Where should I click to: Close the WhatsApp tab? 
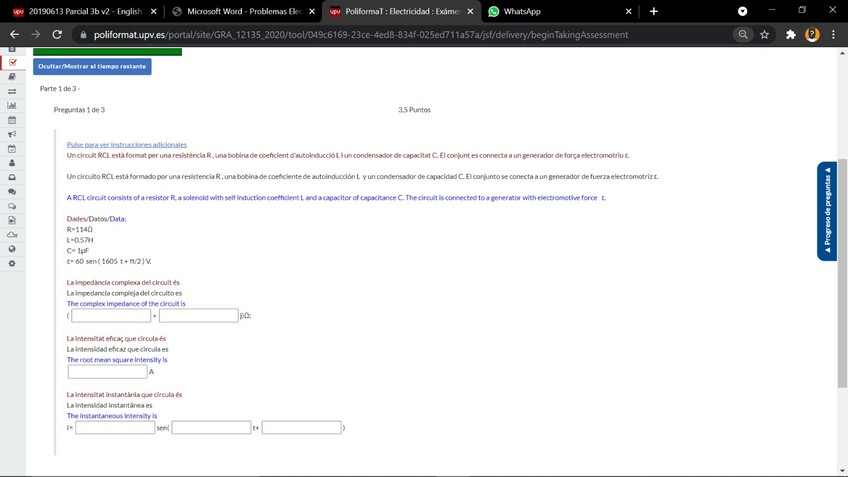pos(628,11)
